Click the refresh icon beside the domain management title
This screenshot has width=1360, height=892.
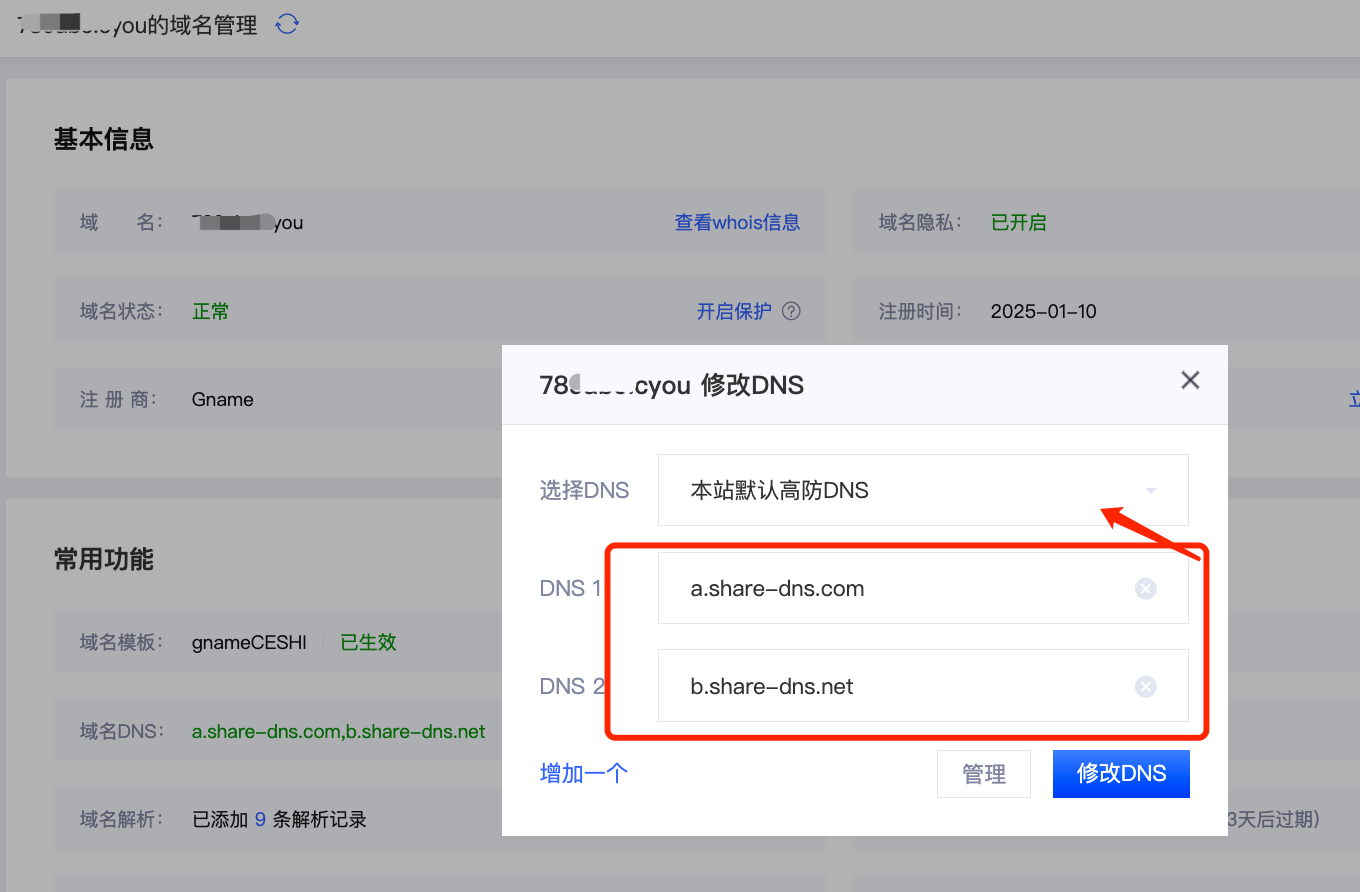tap(287, 24)
